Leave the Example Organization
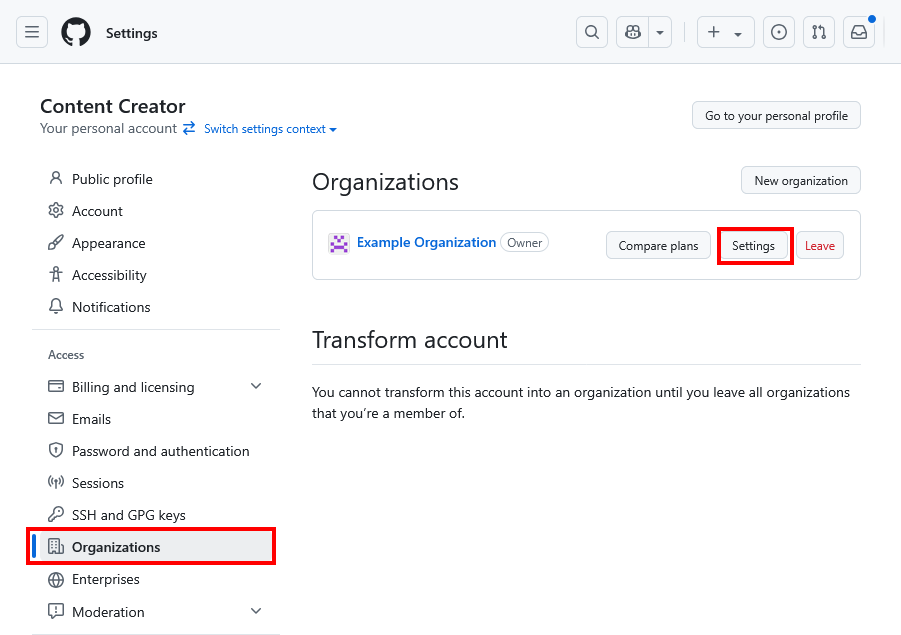Image resolution: width=901 pixels, height=635 pixels. (819, 246)
